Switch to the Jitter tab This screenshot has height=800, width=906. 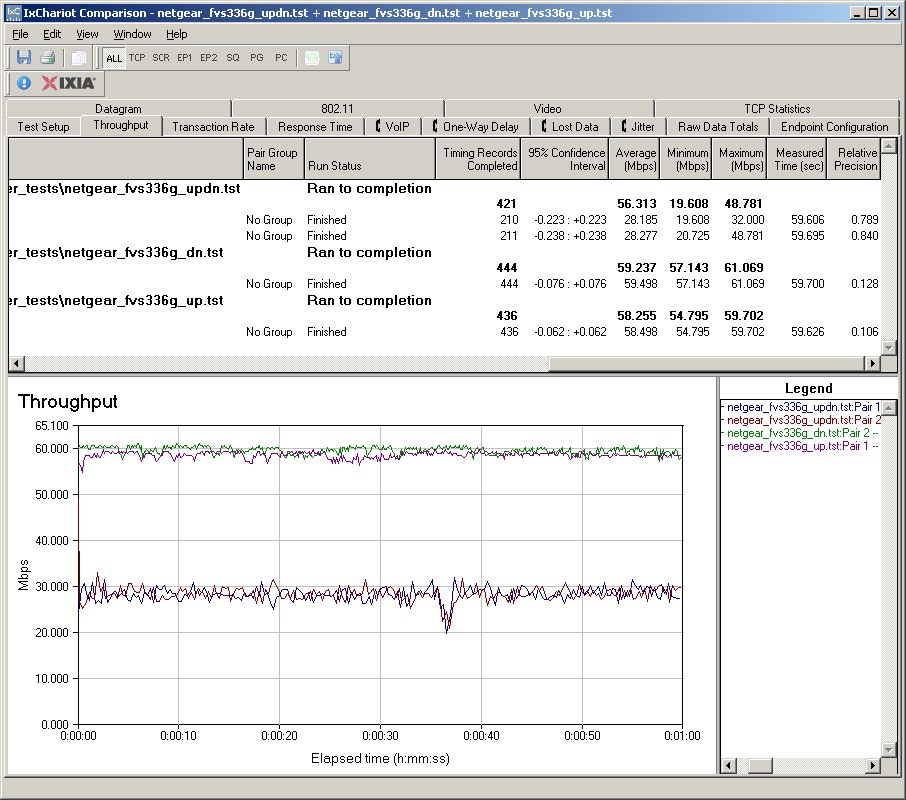click(x=638, y=126)
